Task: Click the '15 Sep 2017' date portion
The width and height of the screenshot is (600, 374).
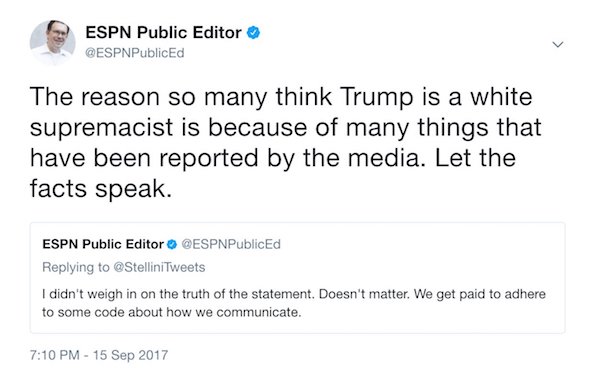Action: point(130,355)
